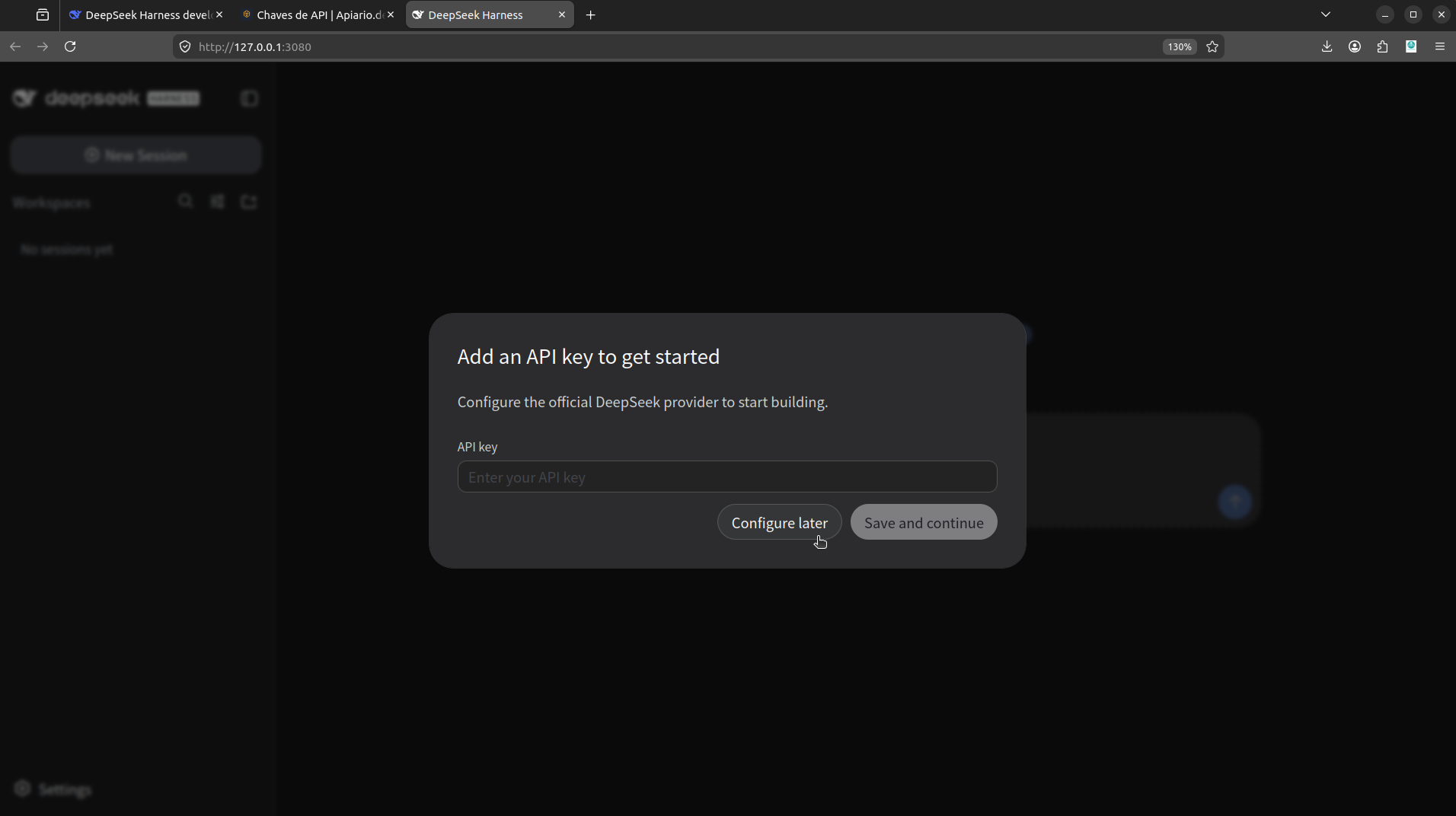Go back to the previous page

(15, 46)
